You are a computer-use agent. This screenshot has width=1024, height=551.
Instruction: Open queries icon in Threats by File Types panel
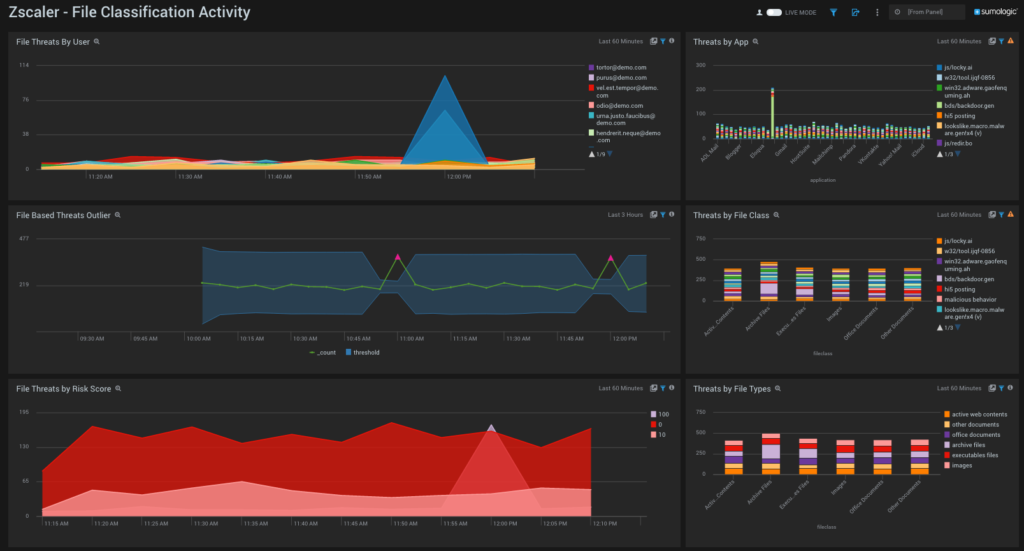pos(992,388)
